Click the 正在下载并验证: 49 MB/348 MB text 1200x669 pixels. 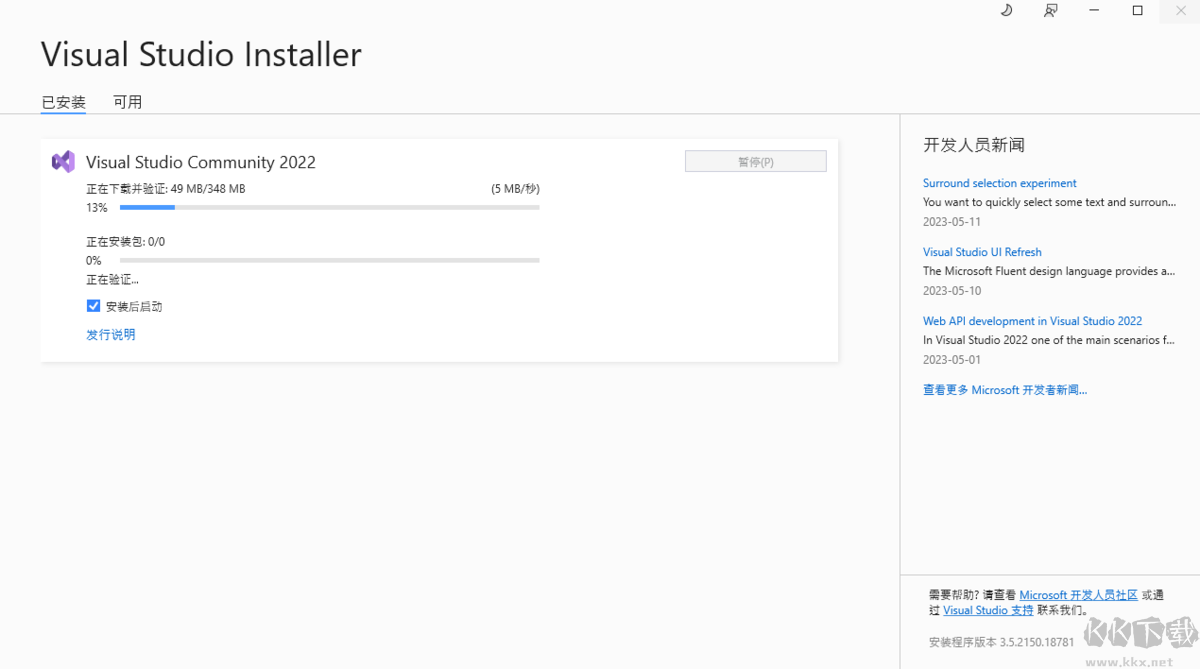166,188
